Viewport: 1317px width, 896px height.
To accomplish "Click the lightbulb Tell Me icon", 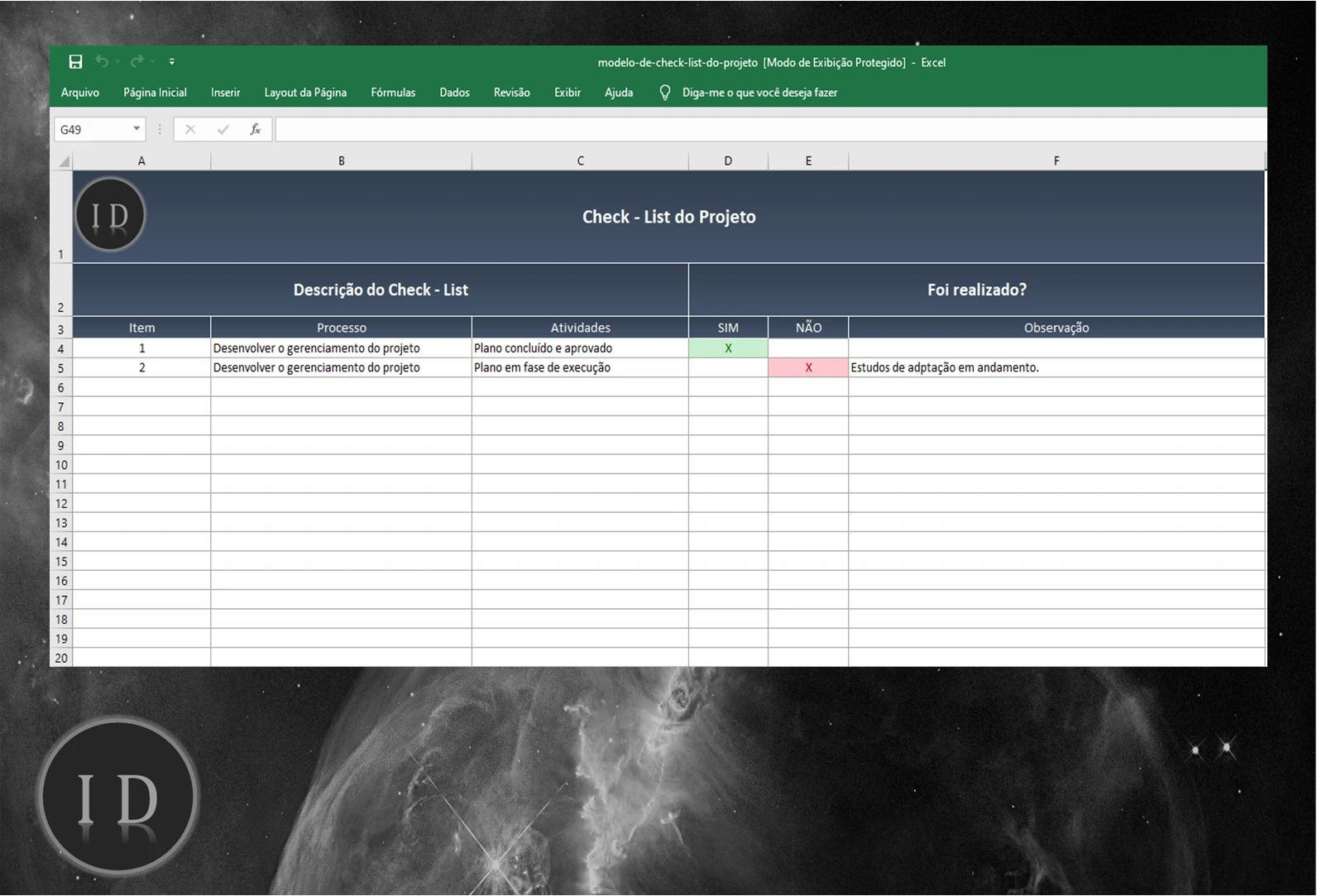I will 664,93.
